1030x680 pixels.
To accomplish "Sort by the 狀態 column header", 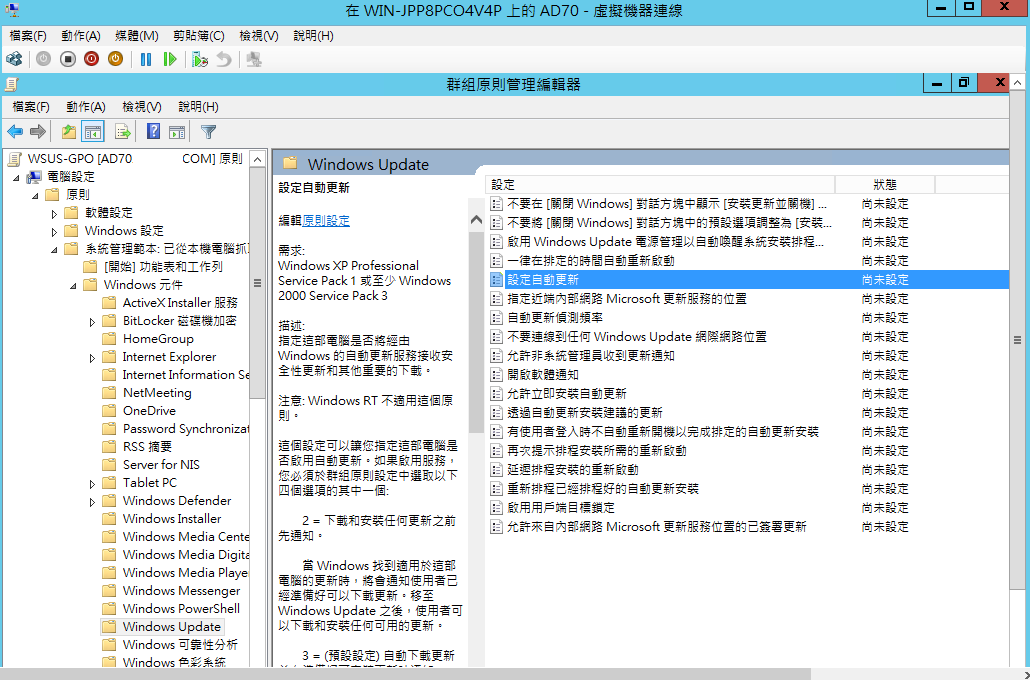I will (x=884, y=185).
